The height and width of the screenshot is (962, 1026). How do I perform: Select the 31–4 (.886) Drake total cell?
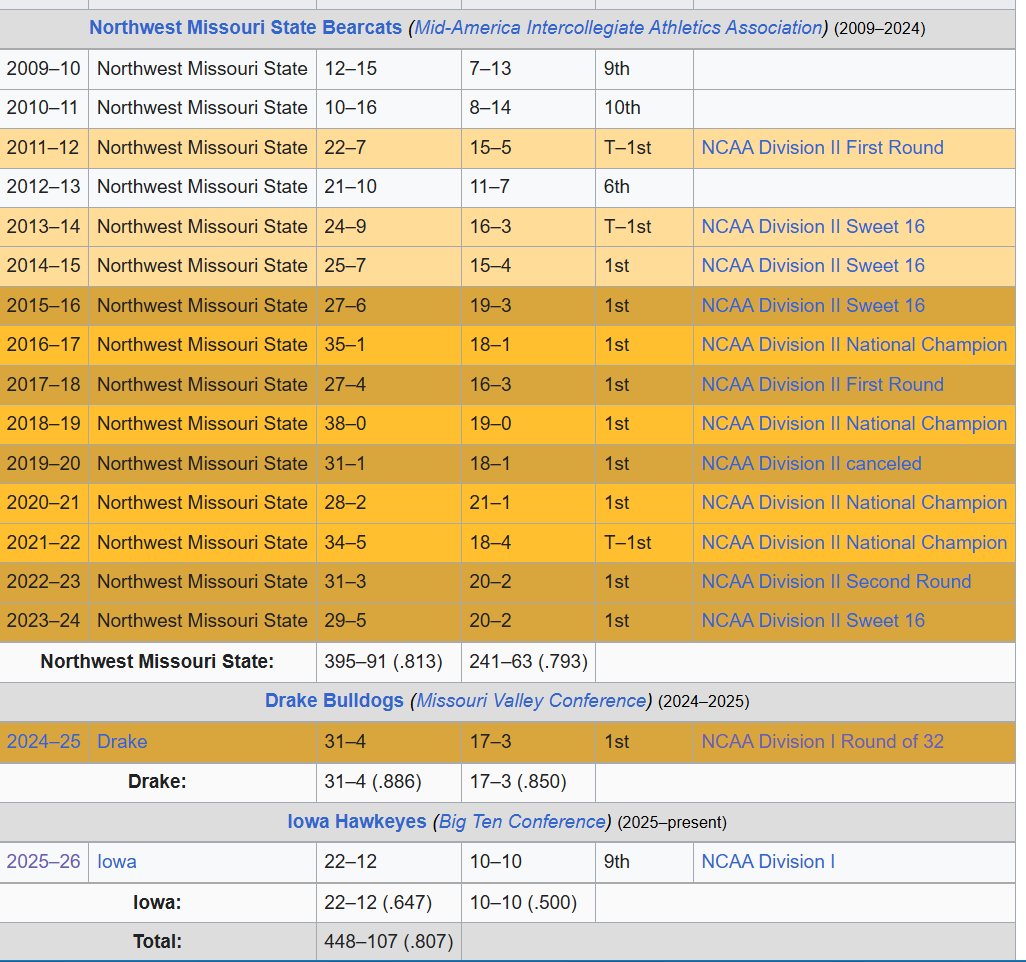[x=389, y=782]
